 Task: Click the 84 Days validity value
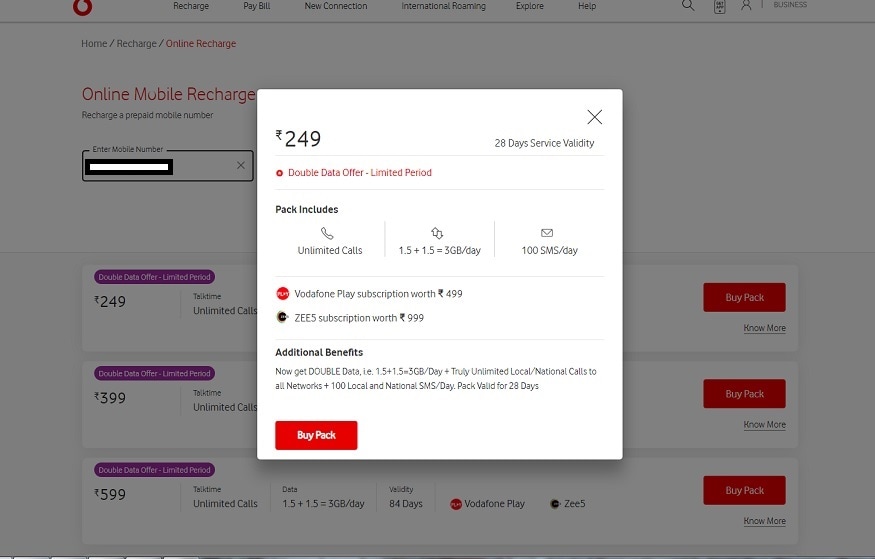[x=406, y=504]
